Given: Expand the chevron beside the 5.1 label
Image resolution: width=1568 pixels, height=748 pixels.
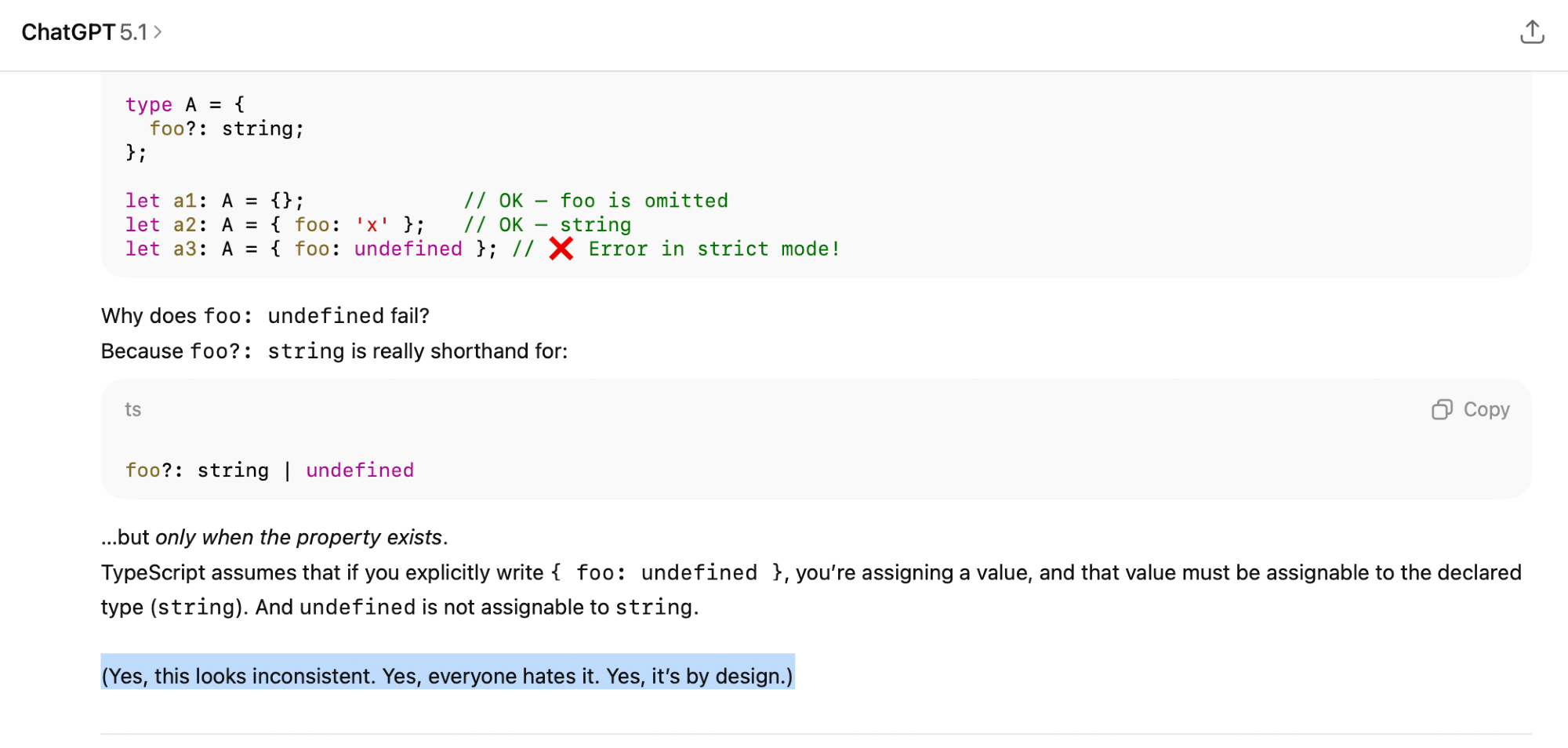Looking at the screenshot, I should [158, 32].
